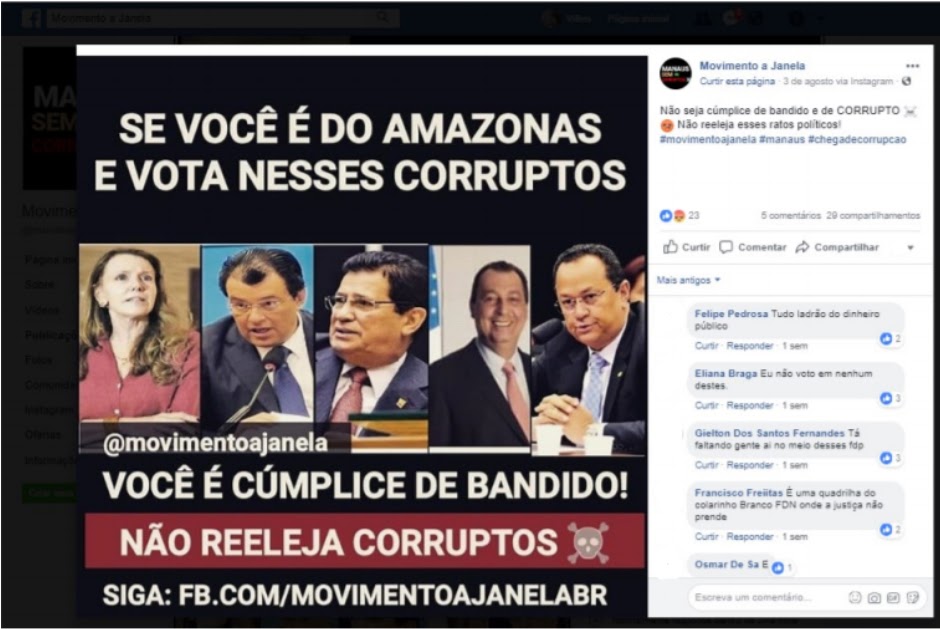Click the emoji icon in comment box

click(x=855, y=597)
